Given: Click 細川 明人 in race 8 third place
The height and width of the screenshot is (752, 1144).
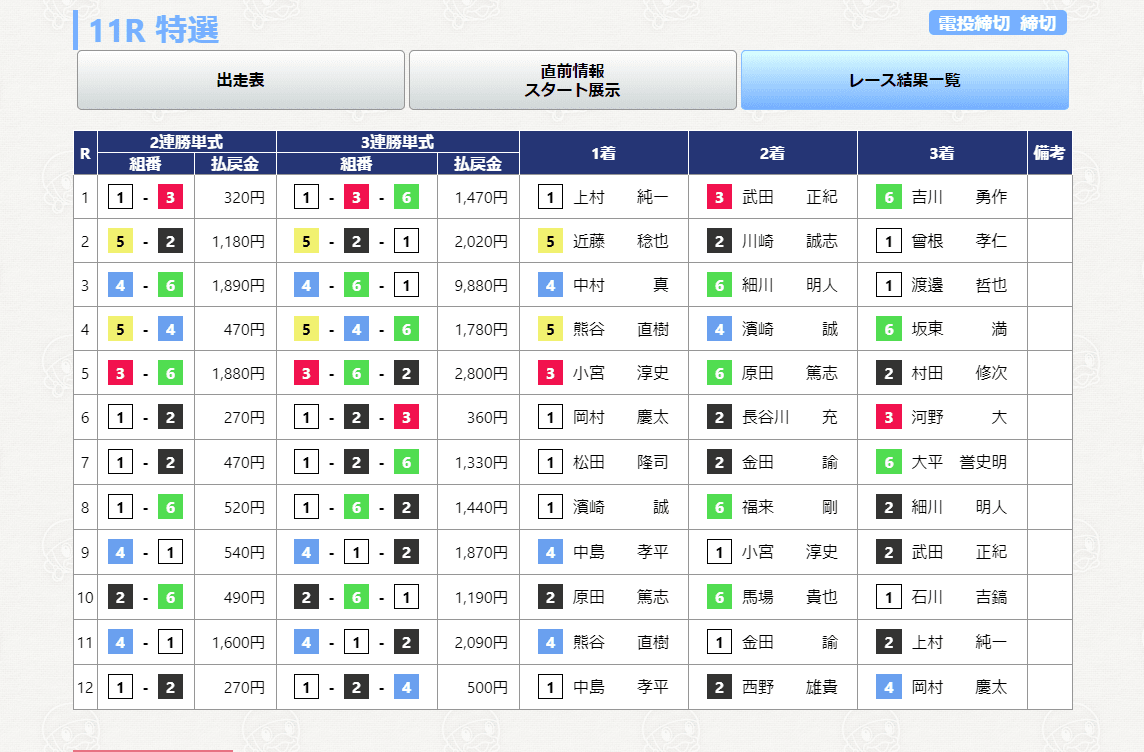Looking at the screenshot, I should [x=959, y=508].
